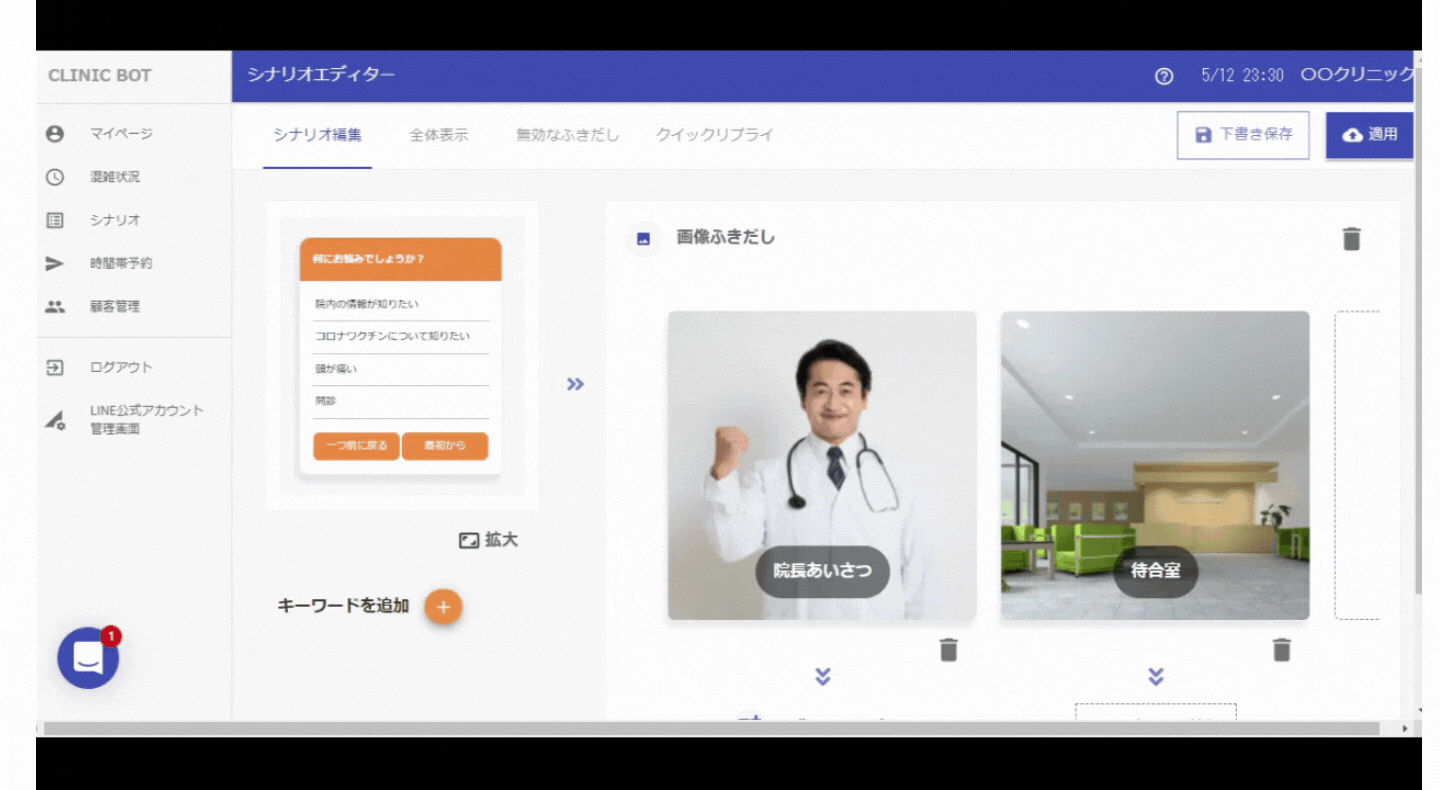Click the double right arrow beside preview
The width and height of the screenshot is (1440, 790).
pyautogui.click(x=575, y=384)
